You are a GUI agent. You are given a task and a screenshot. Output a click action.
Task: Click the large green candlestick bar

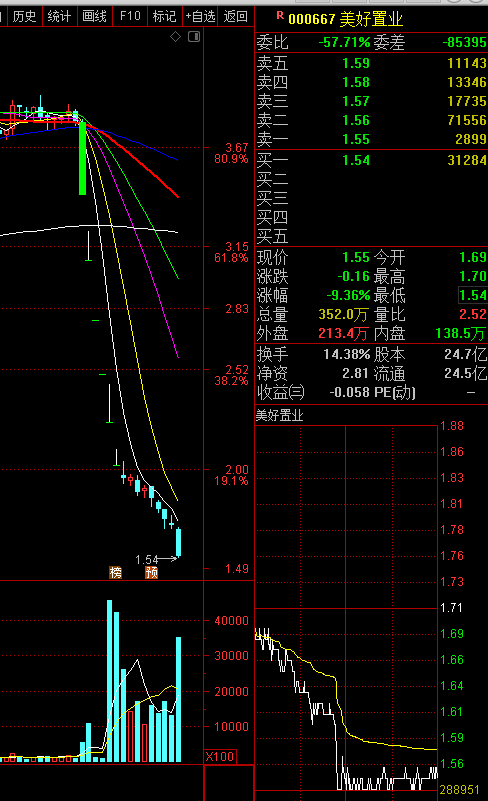[x=83, y=157]
